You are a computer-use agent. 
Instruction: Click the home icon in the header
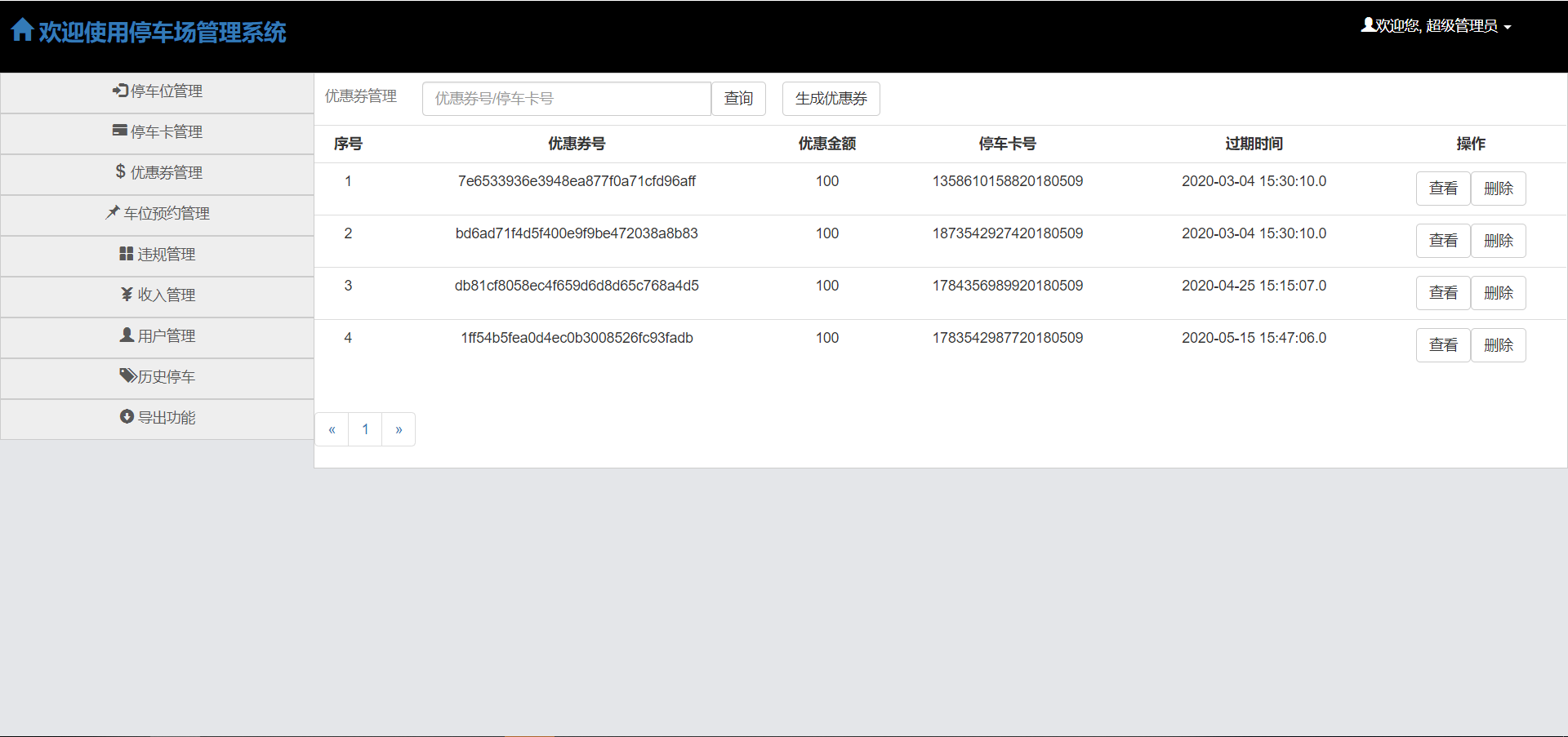[x=22, y=30]
